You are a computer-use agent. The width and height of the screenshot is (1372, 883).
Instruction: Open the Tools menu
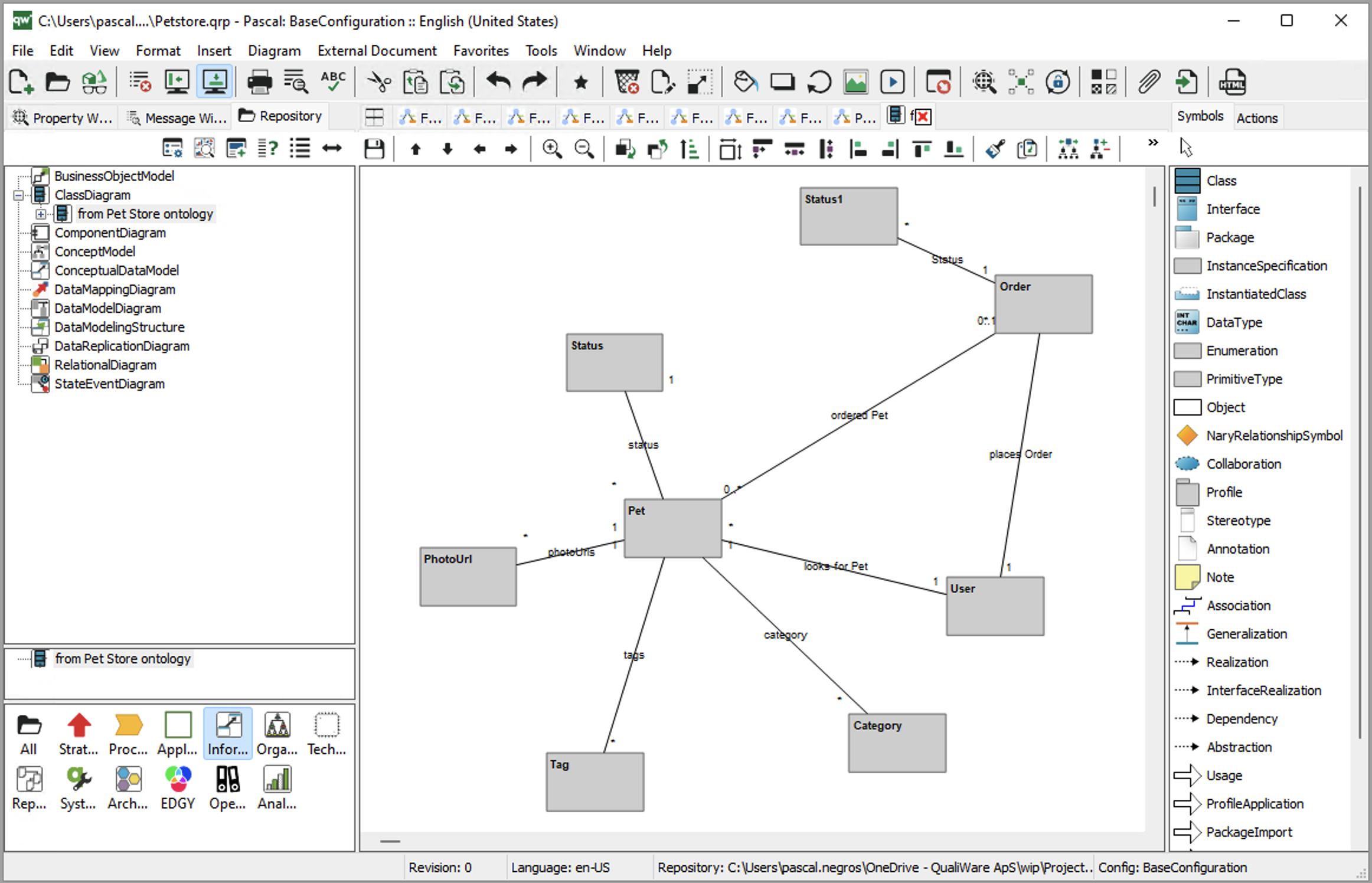pos(541,51)
